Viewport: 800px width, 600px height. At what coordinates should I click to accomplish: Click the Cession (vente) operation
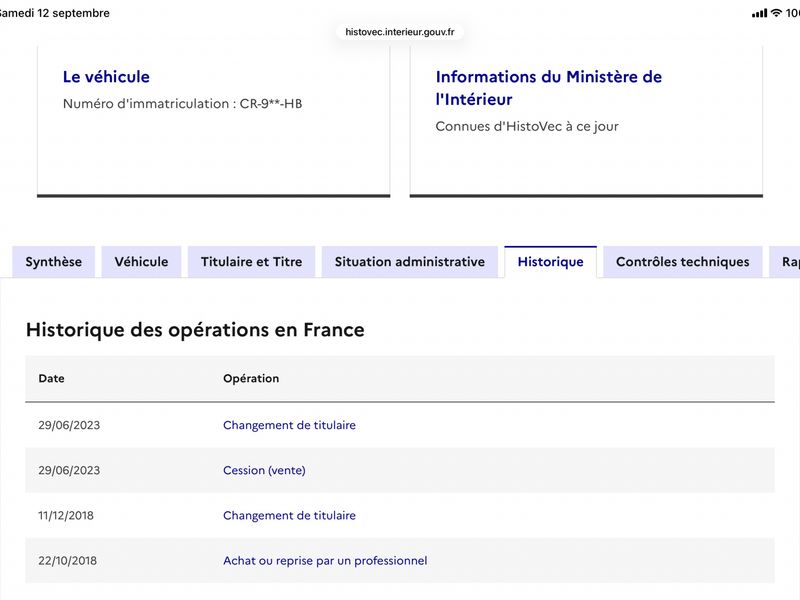(264, 470)
